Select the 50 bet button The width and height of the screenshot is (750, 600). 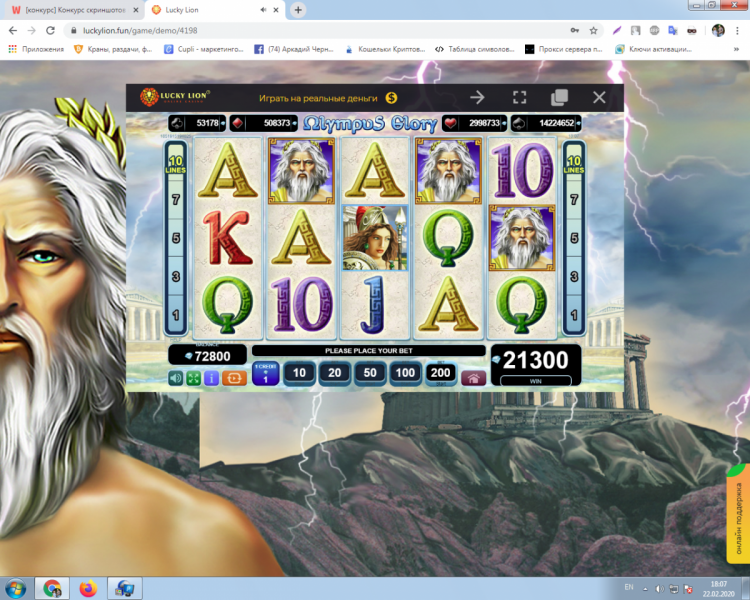369,374
